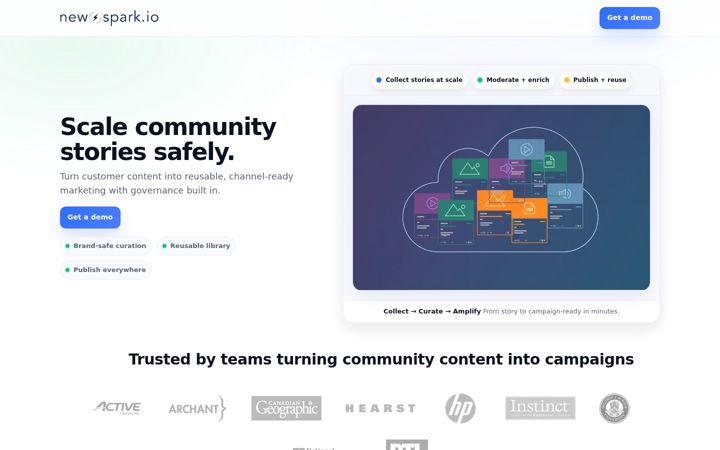
Task: Click the Canadian Geographic logo
Action: click(x=286, y=408)
